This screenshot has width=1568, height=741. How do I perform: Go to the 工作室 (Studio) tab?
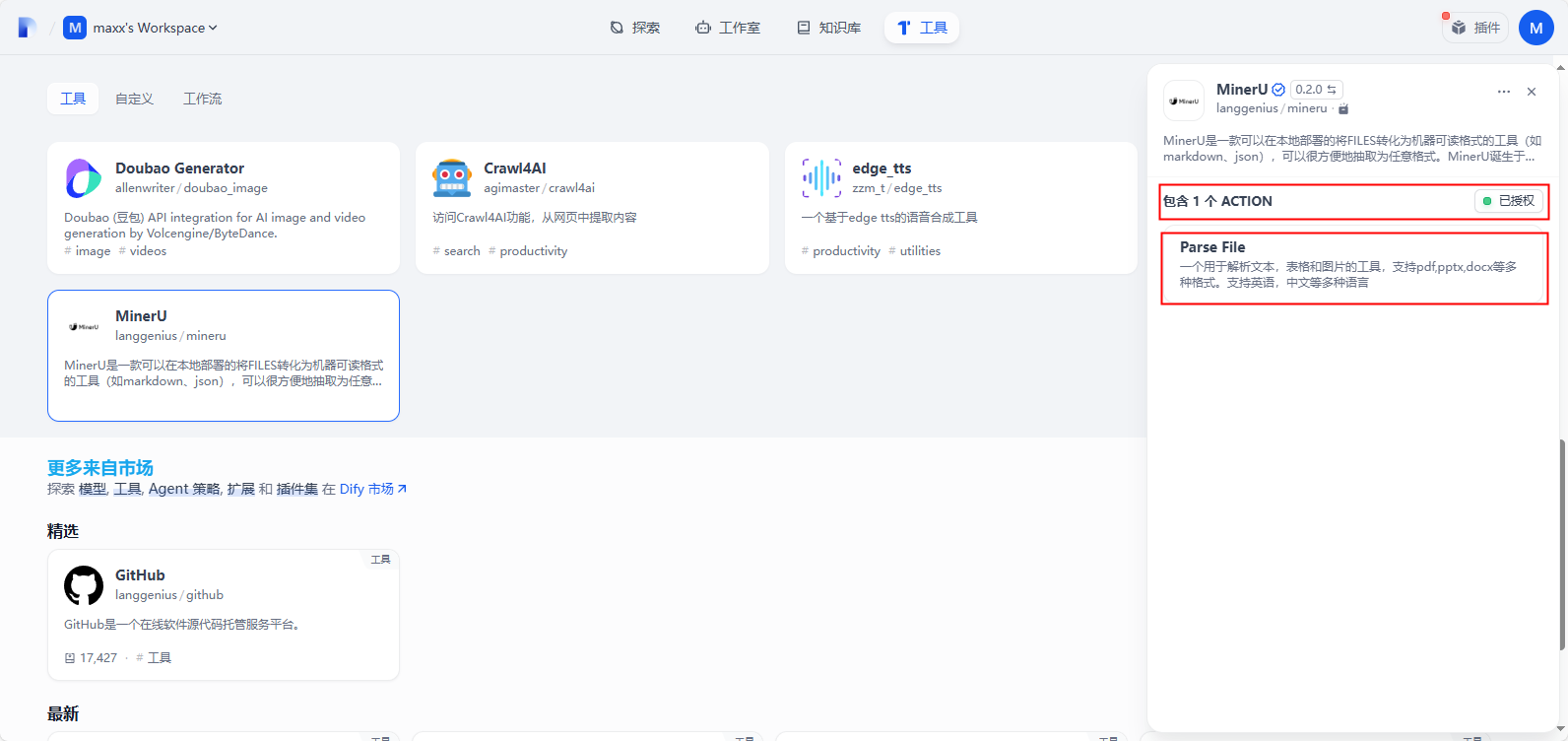pyautogui.click(x=728, y=28)
